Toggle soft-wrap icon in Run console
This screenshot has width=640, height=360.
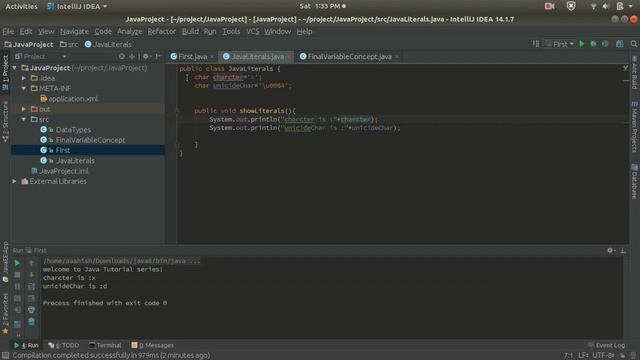coord(31,287)
